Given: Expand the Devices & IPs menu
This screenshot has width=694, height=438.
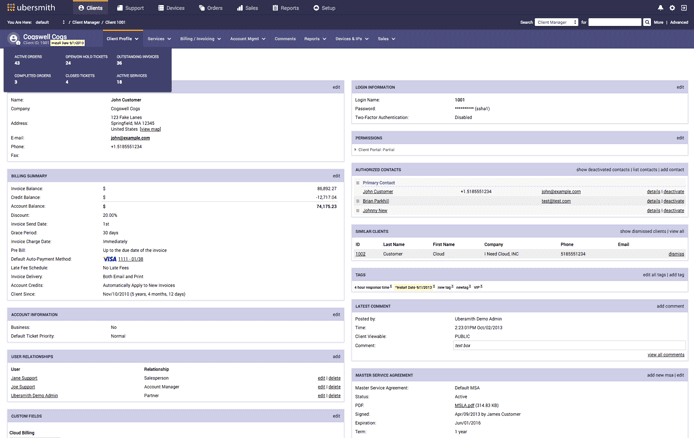Looking at the screenshot, I should [352, 39].
